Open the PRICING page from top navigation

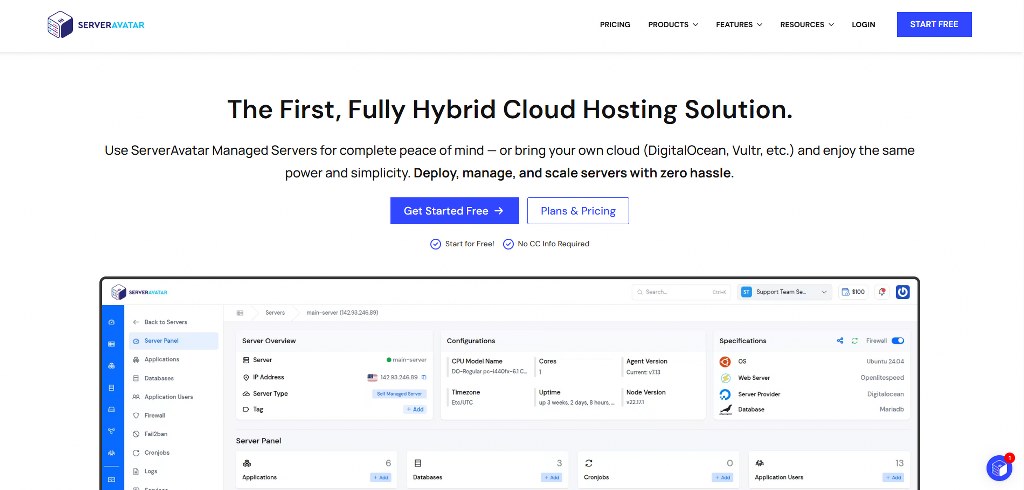pyautogui.click(x=615, y=24)
